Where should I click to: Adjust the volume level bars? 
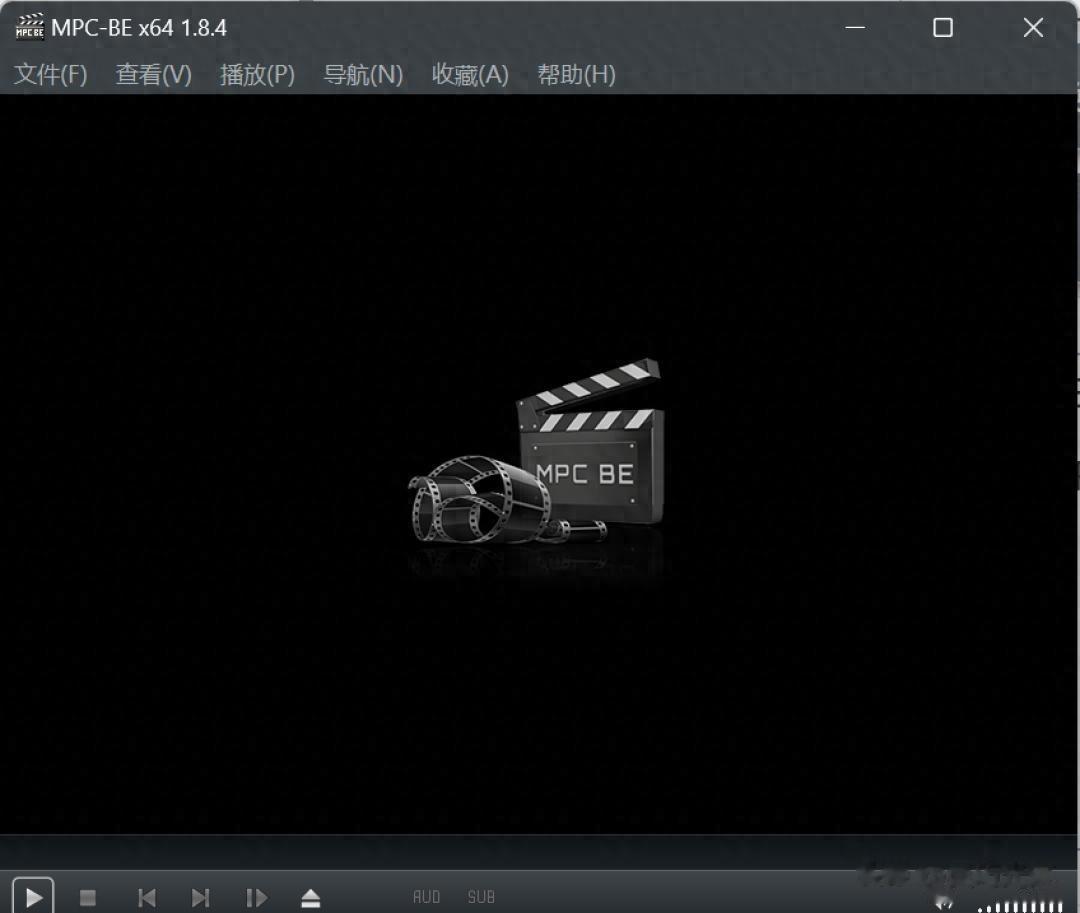click(x=1020, y=906)
